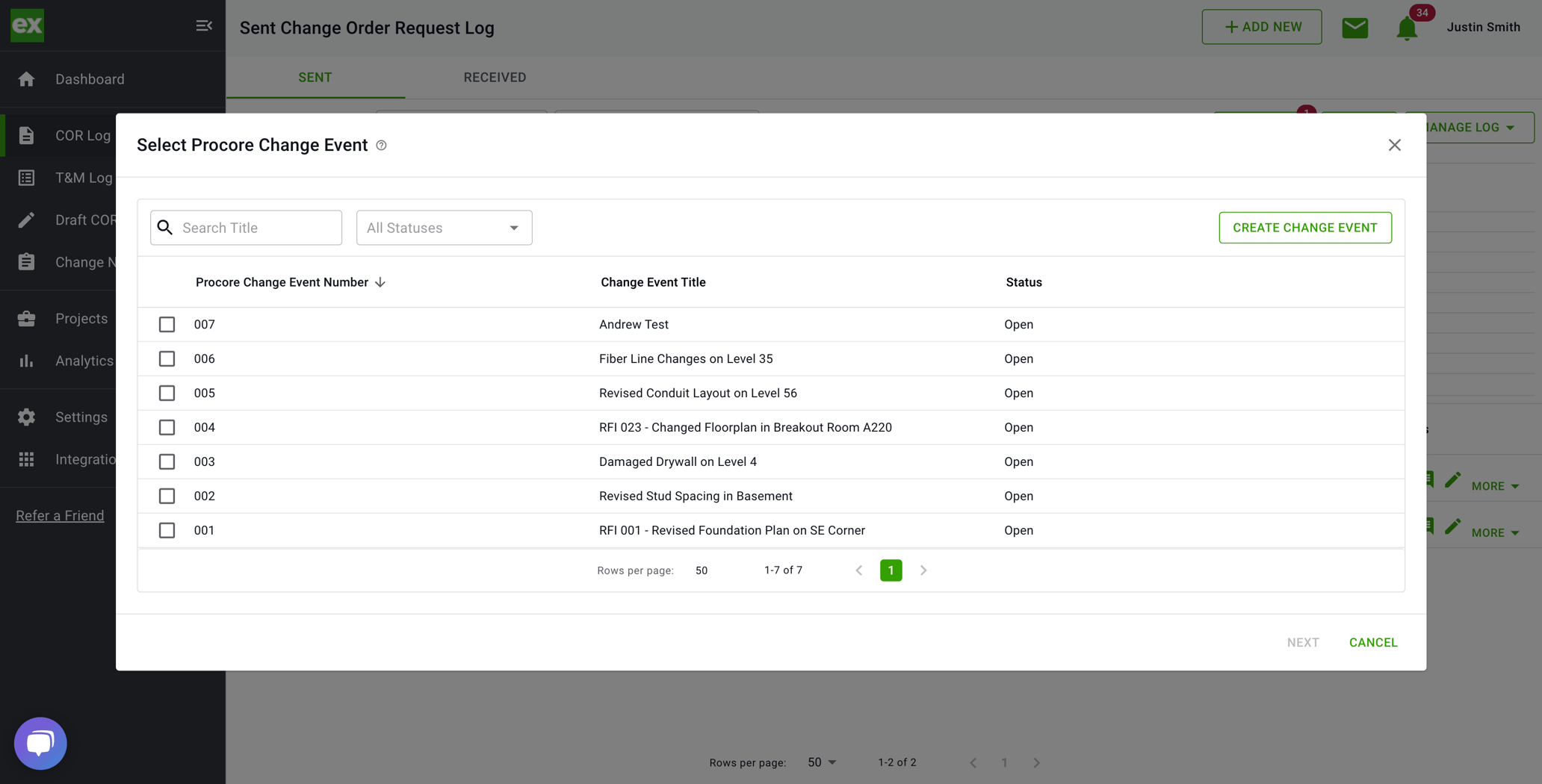1542x784 pixels.
Task: Select the SENT tab
Action: (315, 77)
